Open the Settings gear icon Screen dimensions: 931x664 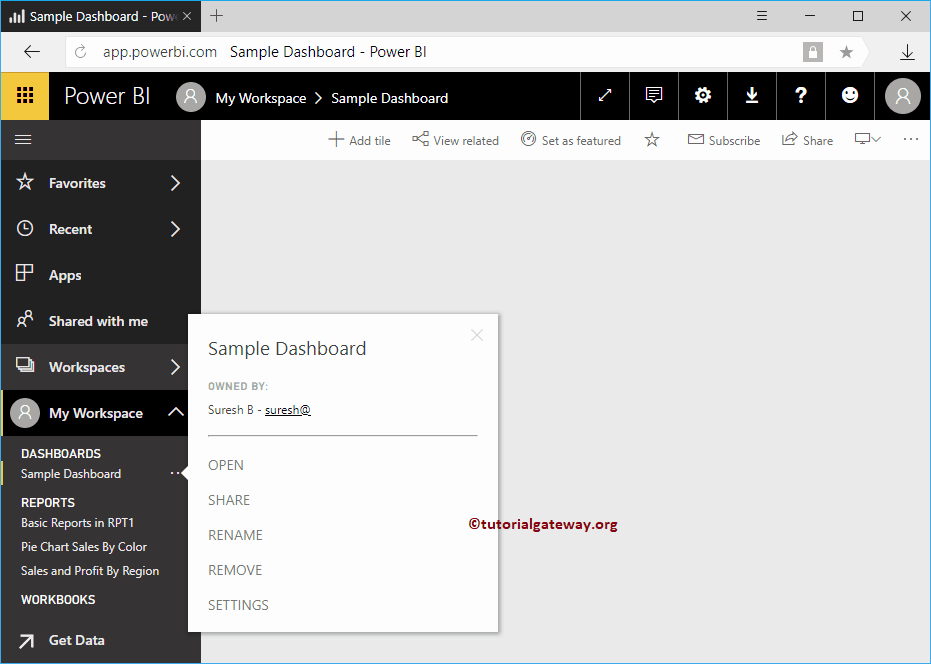pos(702,95)
